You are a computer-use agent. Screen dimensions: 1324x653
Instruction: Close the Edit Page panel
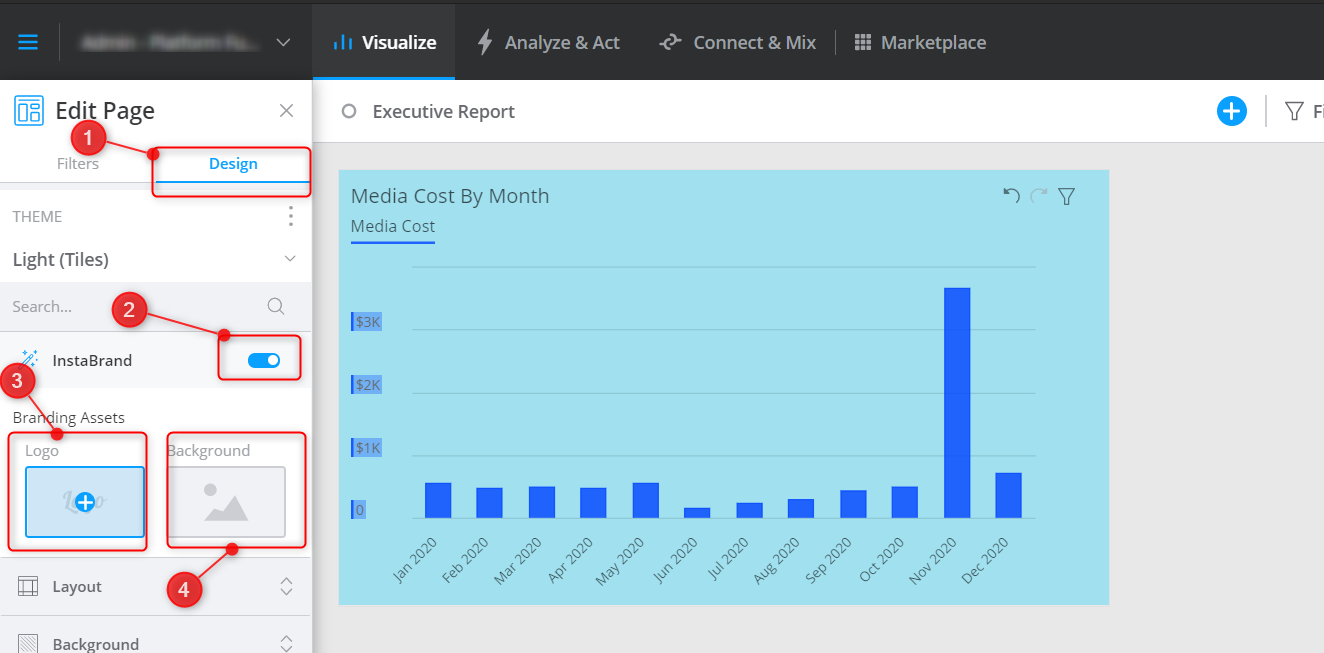point(286,110)
